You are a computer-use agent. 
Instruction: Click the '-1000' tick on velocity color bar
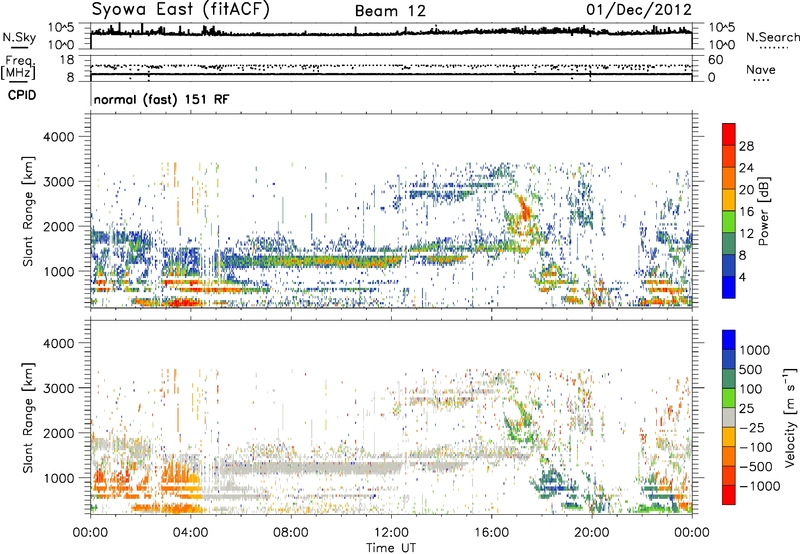pyautogui.click(x=759, y=486)
